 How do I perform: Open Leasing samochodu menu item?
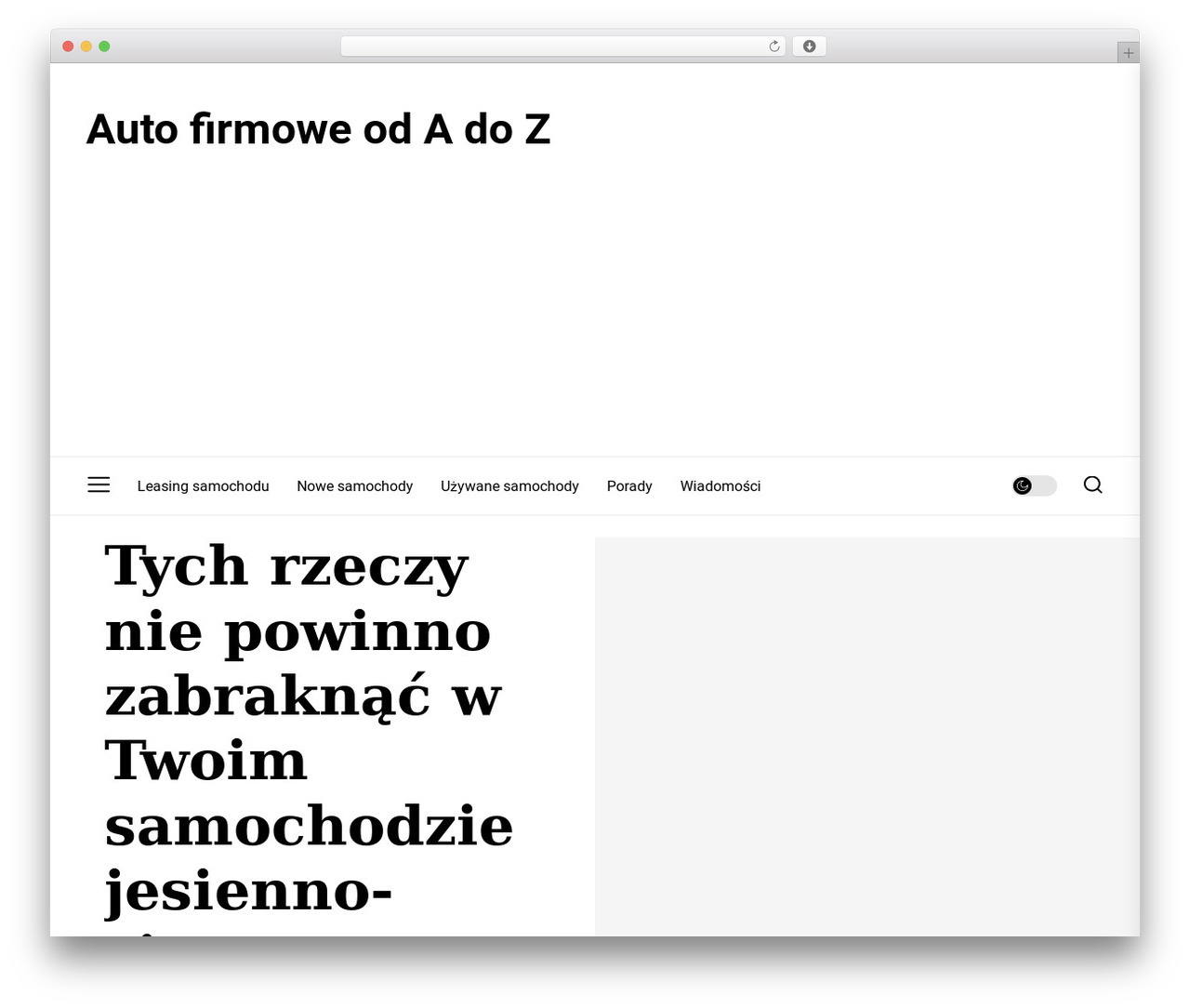click(x=203, y=485)
